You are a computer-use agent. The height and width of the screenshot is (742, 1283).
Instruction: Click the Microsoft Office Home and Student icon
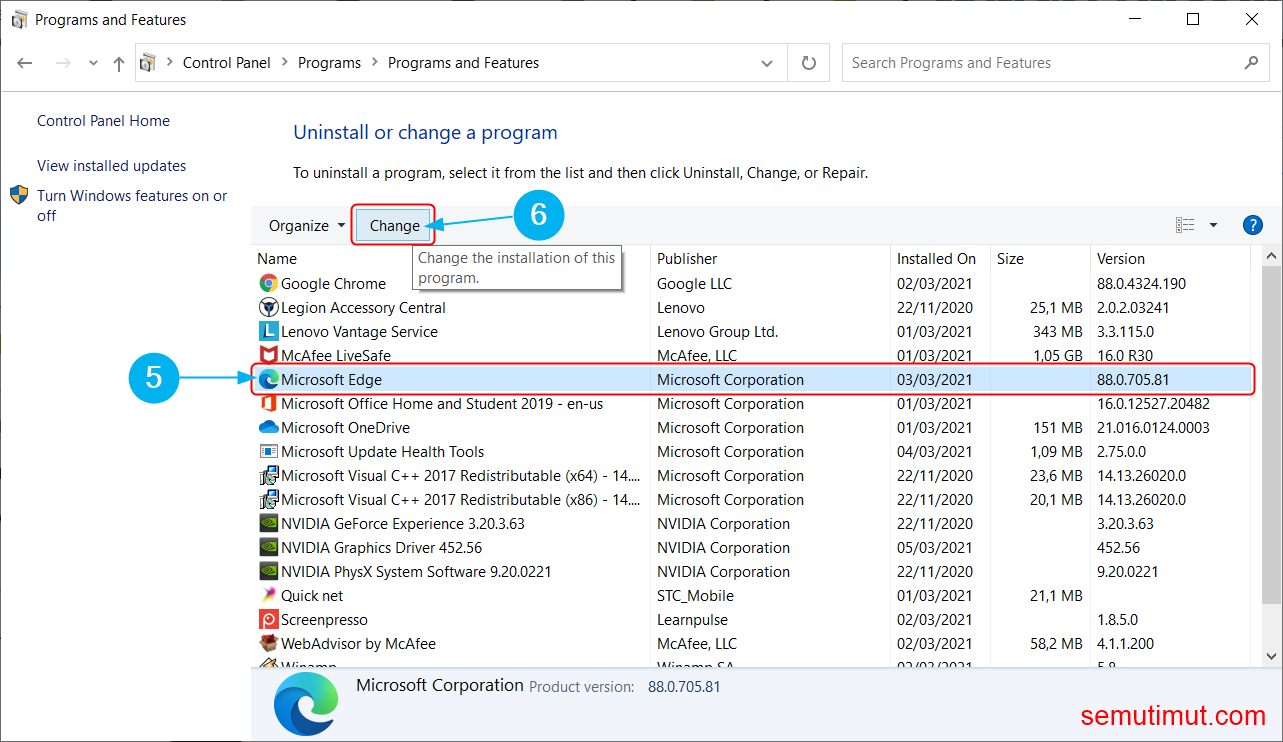pyautogui.click(x=268, y=404)
